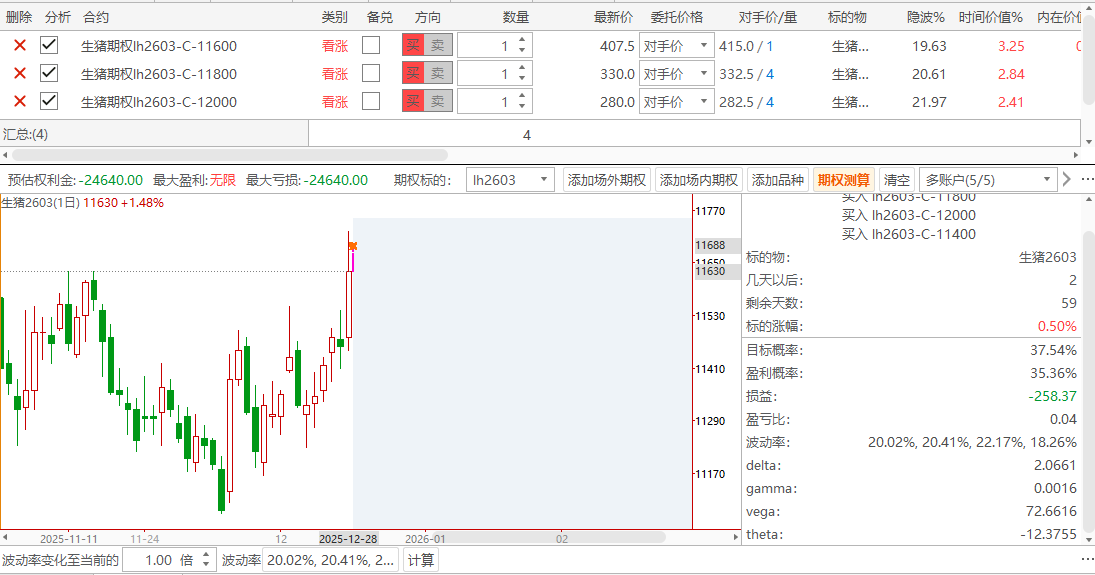Viewport: 1095px width, 575px height.
Task: Enable 备兑 checkbox for lh2603-C-11800
Action: 371,74
